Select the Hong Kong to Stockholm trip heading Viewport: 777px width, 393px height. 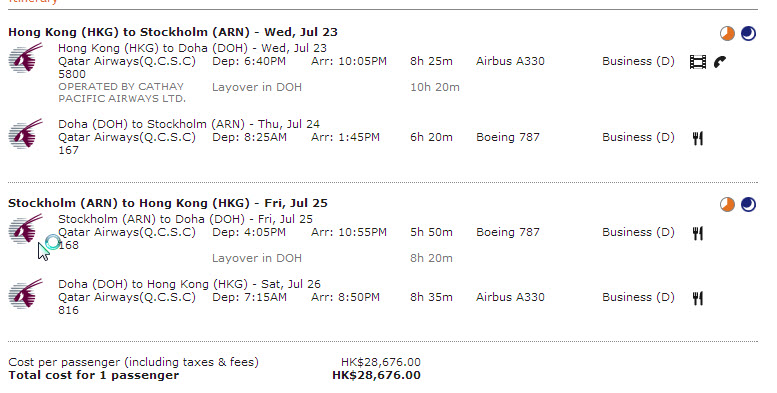pos(173,32)
